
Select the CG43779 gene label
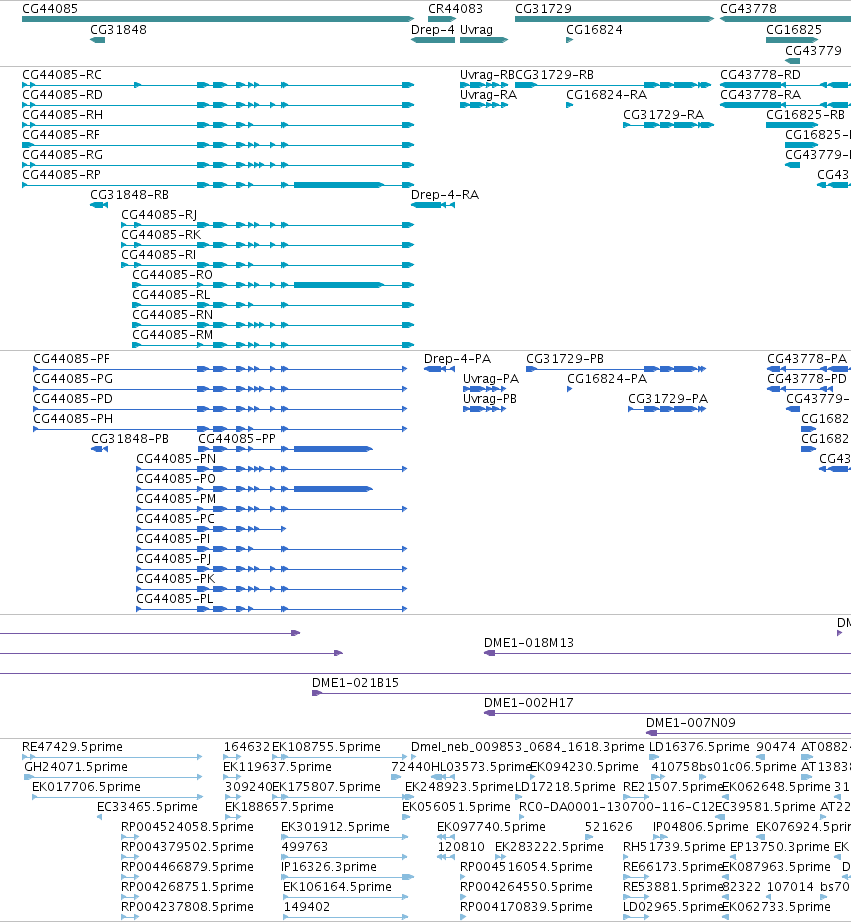tap(813, 51)
